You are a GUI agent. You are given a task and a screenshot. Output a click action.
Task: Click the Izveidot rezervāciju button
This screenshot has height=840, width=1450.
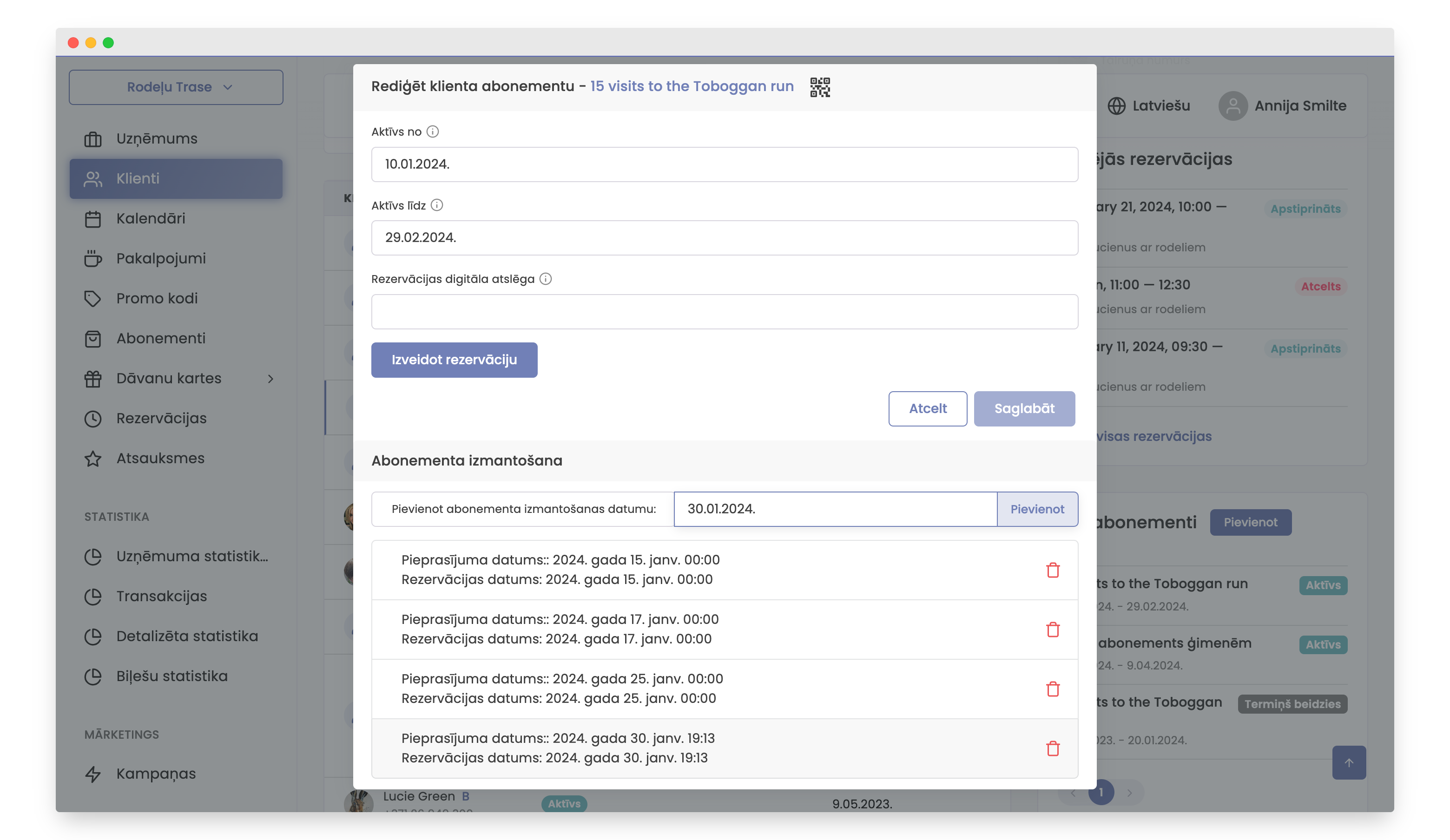point(454,360)
